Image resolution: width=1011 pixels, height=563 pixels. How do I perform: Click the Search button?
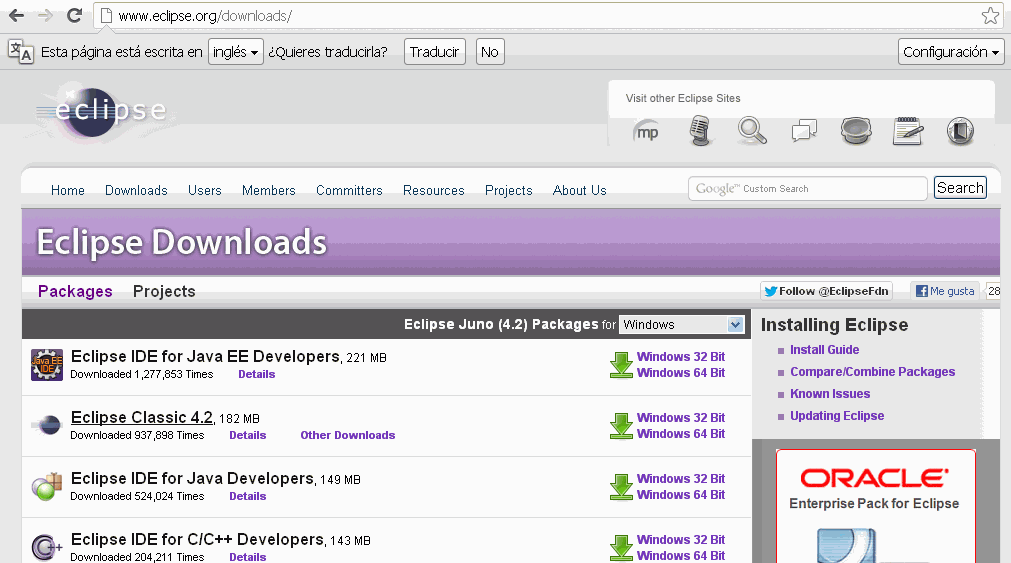(x=960, y=188)
